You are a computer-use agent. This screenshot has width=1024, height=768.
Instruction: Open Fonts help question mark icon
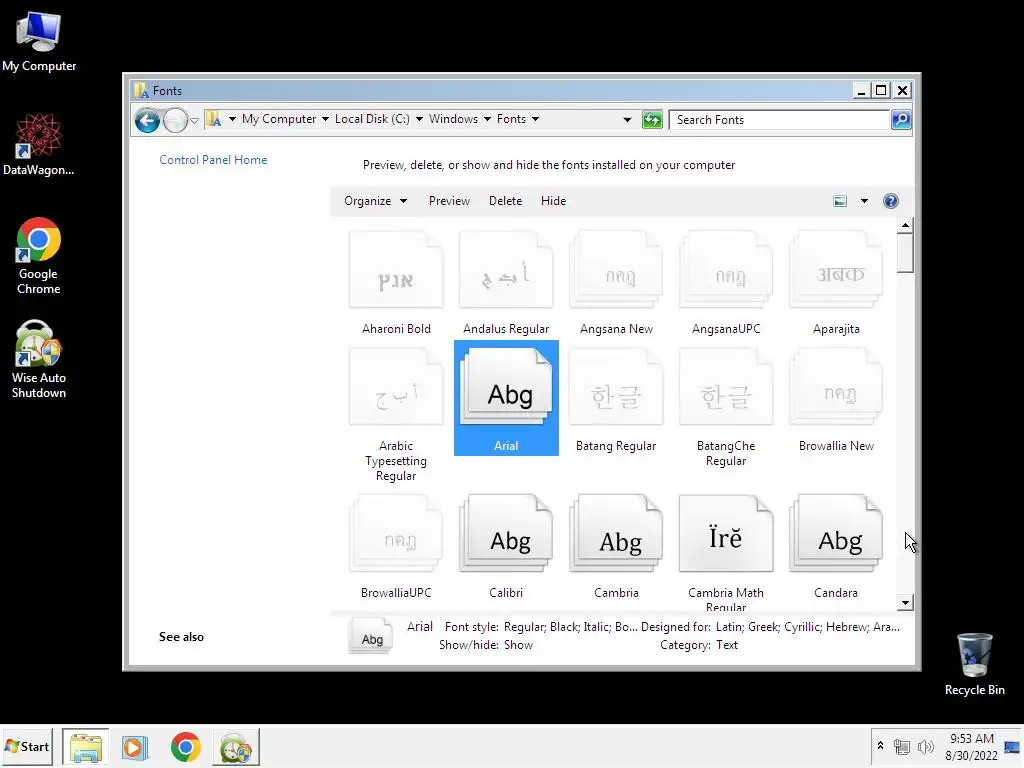(891, 201)
